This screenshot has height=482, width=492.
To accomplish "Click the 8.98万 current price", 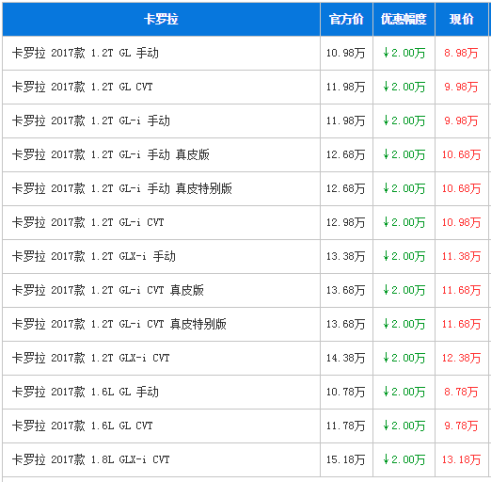I will tap(461, 53).
